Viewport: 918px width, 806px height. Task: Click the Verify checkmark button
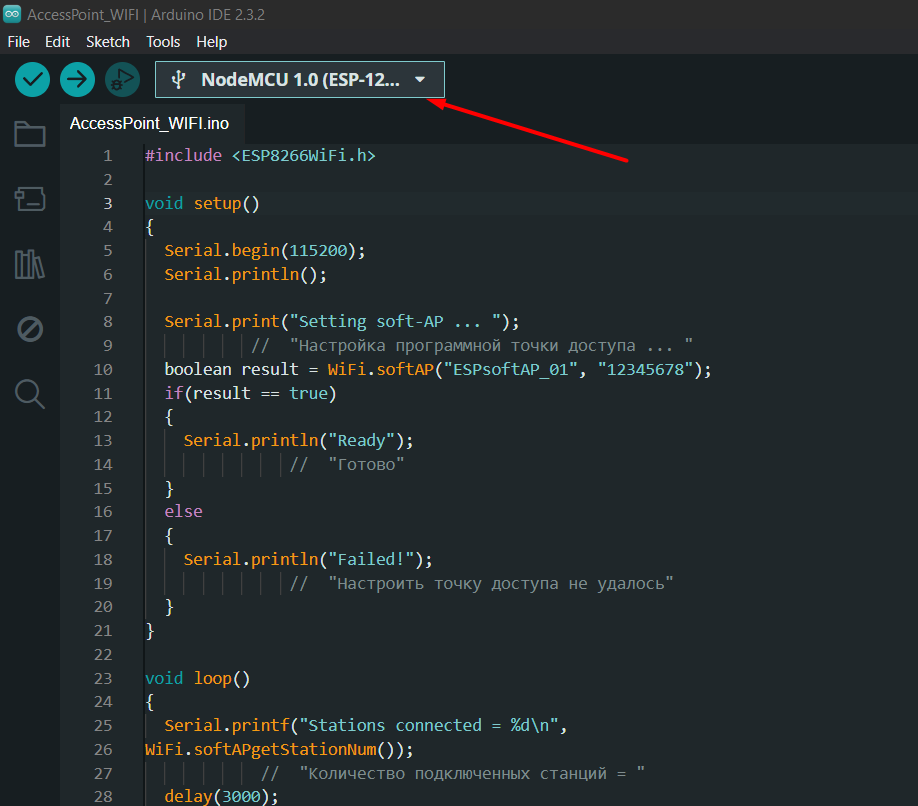pyautogui.click(x=33, y=79)
